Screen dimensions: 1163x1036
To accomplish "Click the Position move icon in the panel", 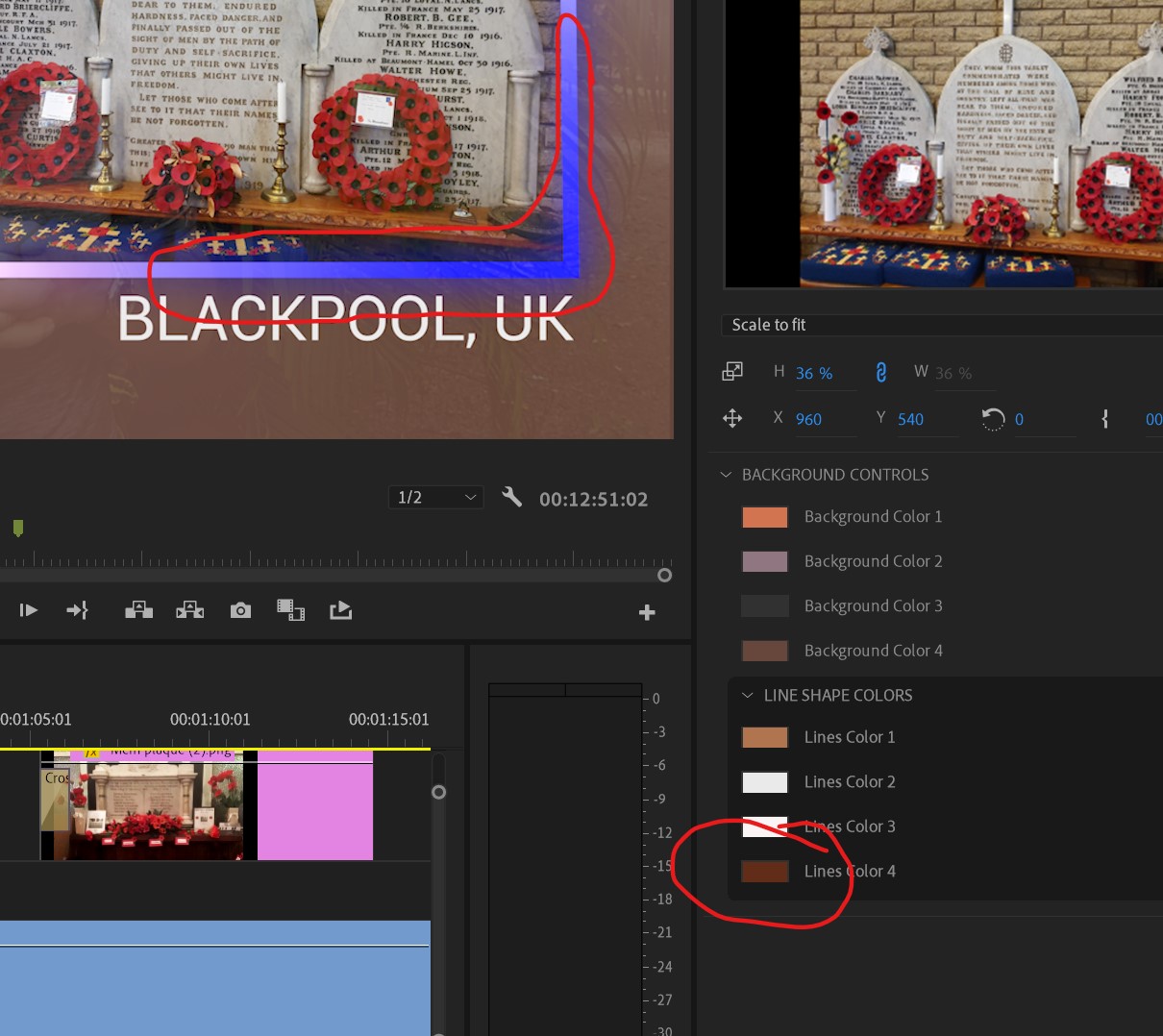I will pyautogui.click(x=732, y=418).
